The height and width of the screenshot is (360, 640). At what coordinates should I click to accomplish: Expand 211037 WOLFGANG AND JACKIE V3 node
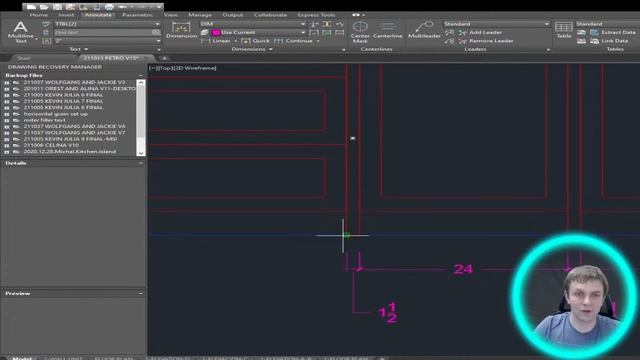point(7,82)
